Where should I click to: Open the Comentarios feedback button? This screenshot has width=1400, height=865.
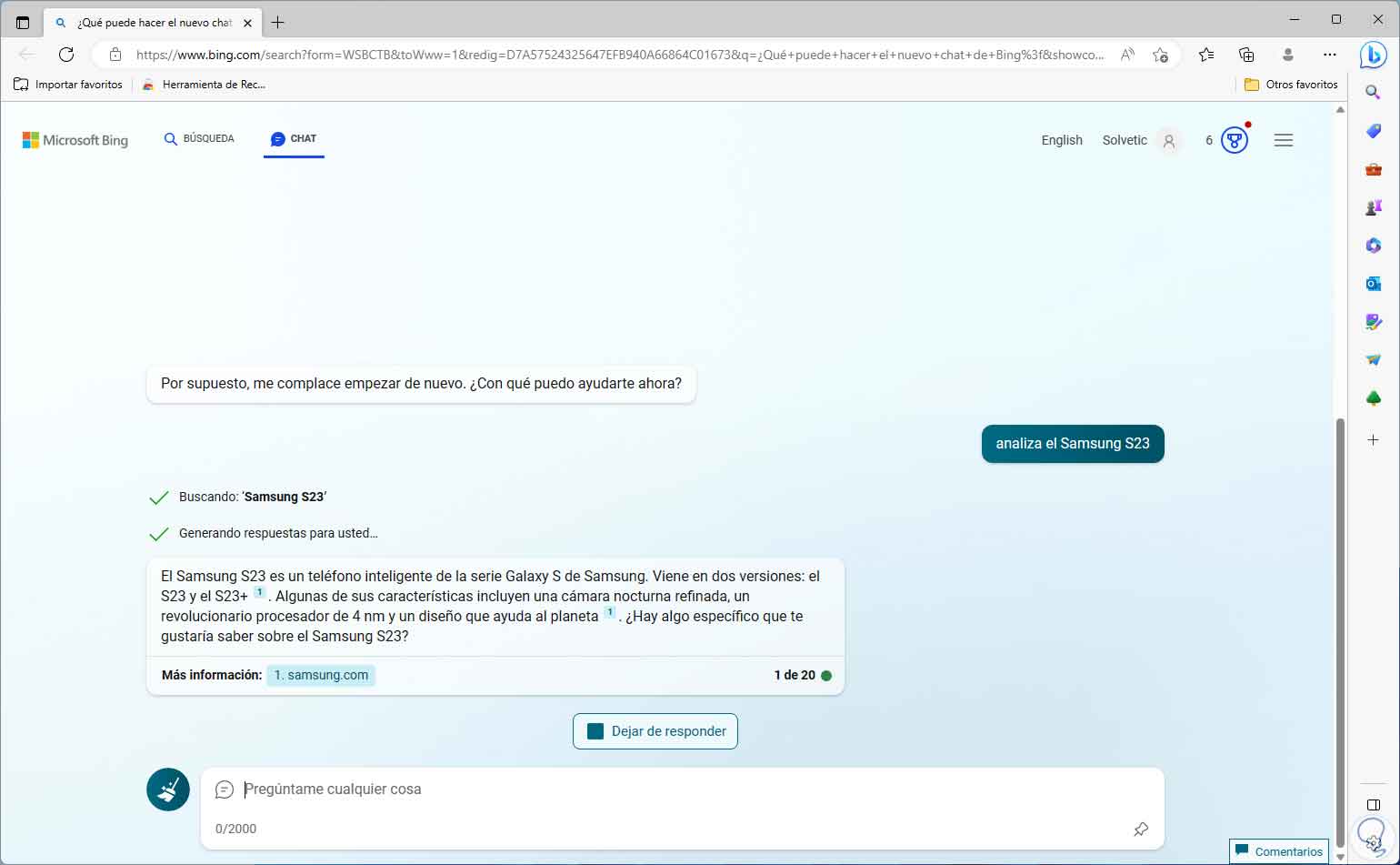point(1279,852)
